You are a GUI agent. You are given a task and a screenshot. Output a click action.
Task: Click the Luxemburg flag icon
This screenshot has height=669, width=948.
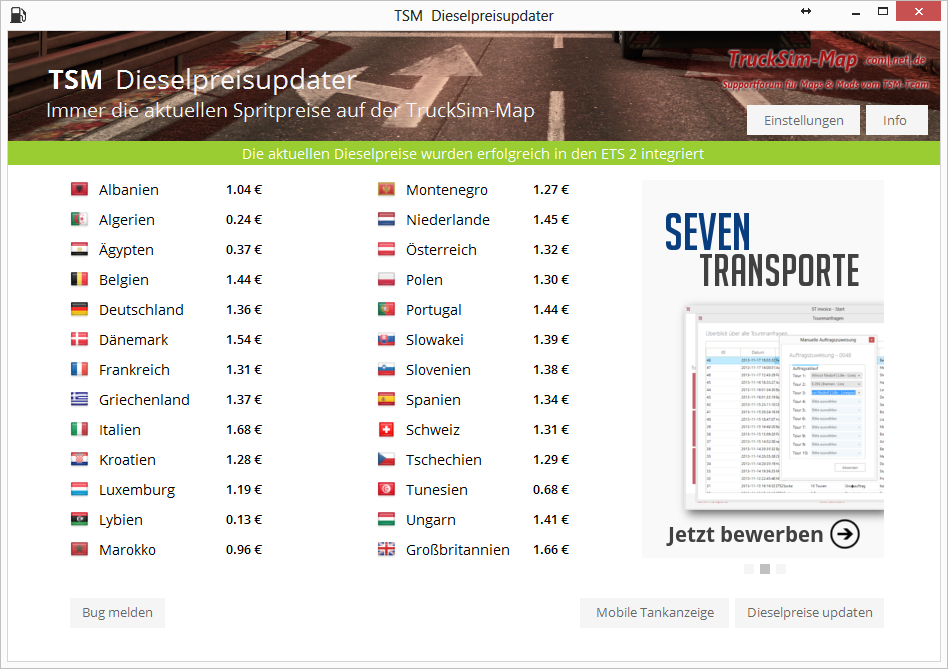click(79, 490)
